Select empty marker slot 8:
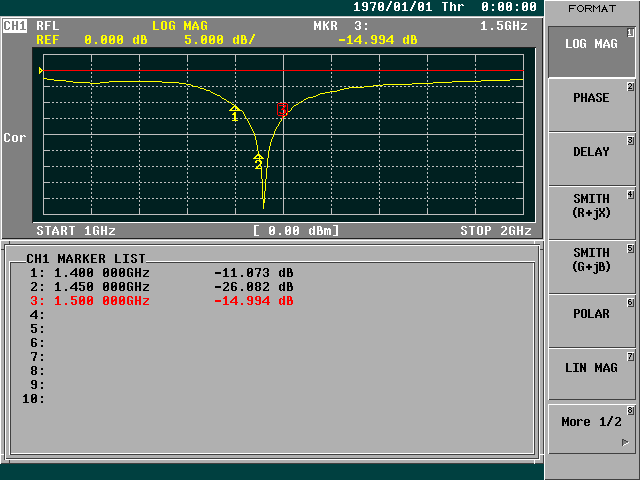 [x=37, y=371]
